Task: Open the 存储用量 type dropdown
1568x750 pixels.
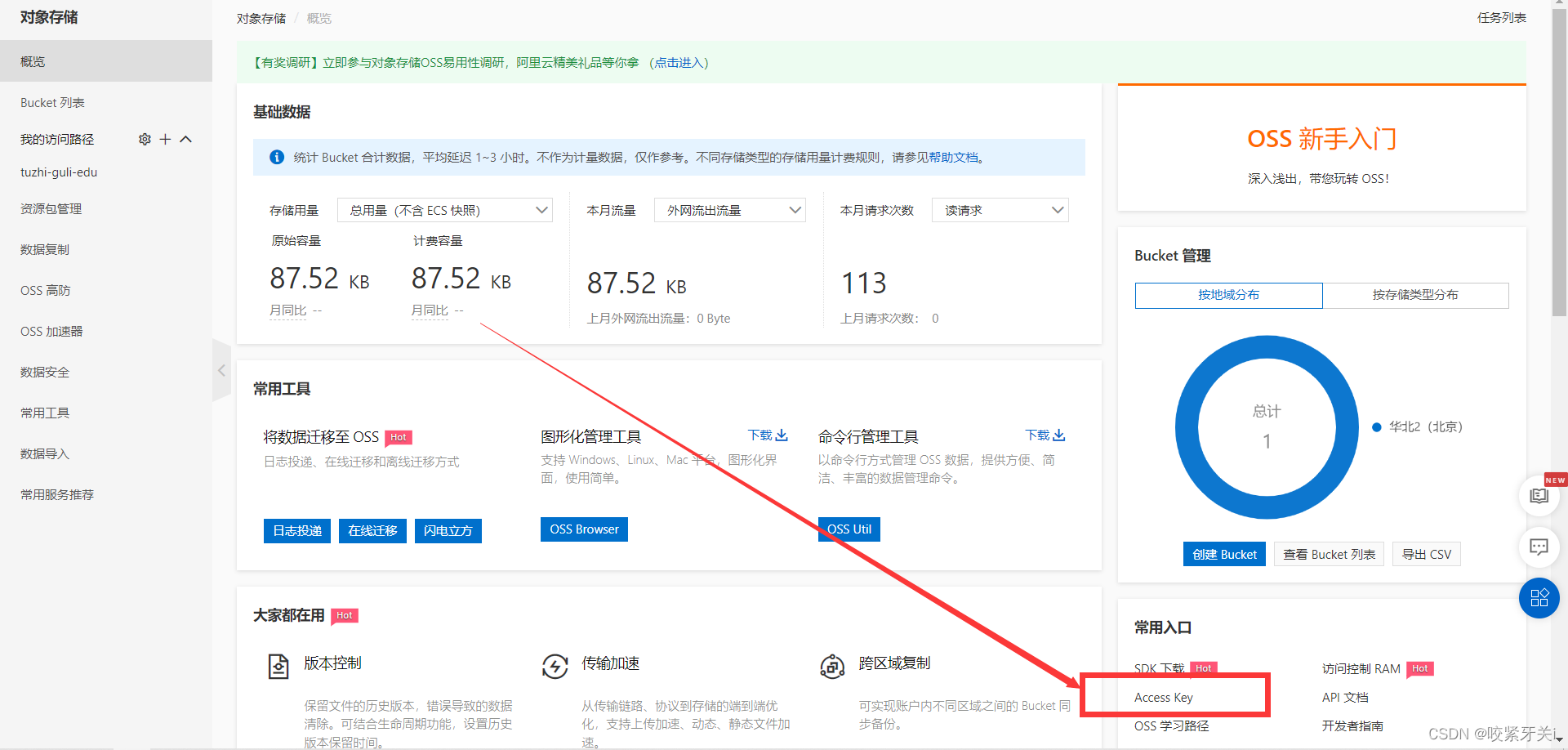Action: 445,210
